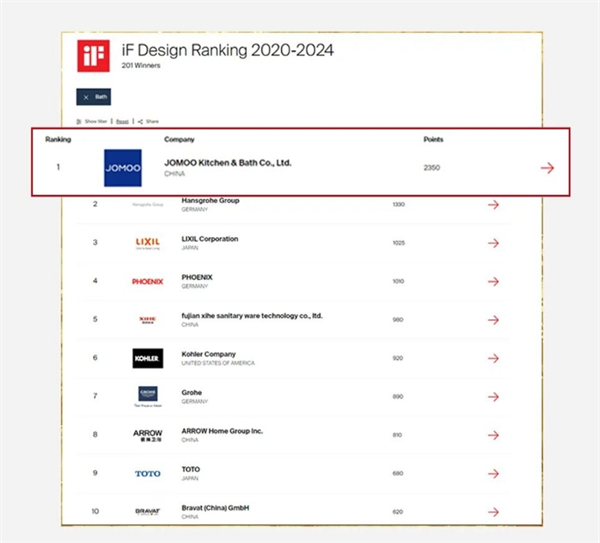Open Kohler Company row arrow
This screenshot has width=600, height=543.
[x=493, y=358]
